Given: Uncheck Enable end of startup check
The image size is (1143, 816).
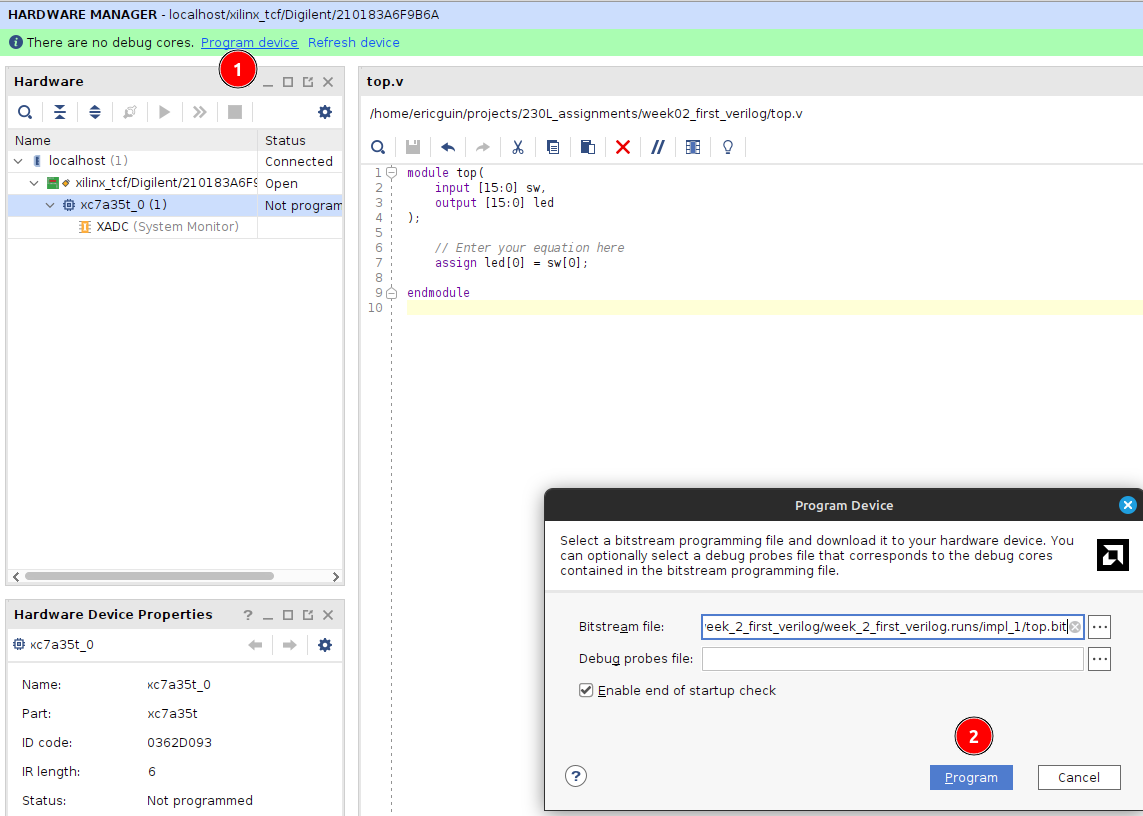Looking at the screenshot, I should pyautogui.click(x=586, y=691).
